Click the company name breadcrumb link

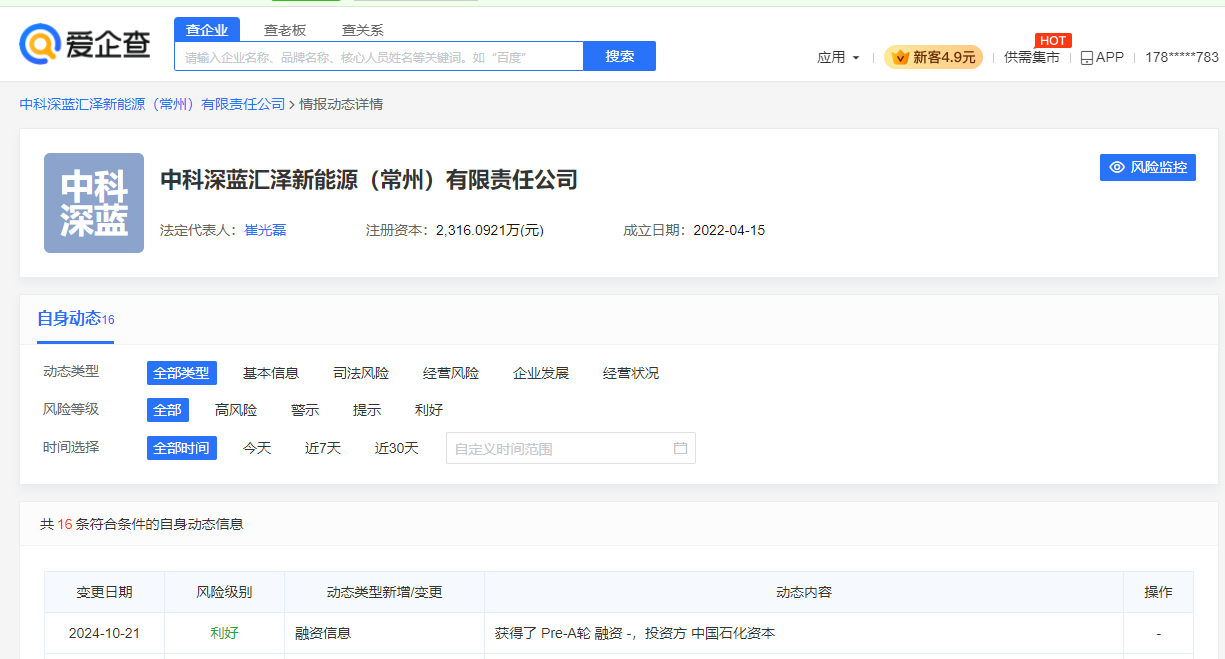(x=152, y=104)
